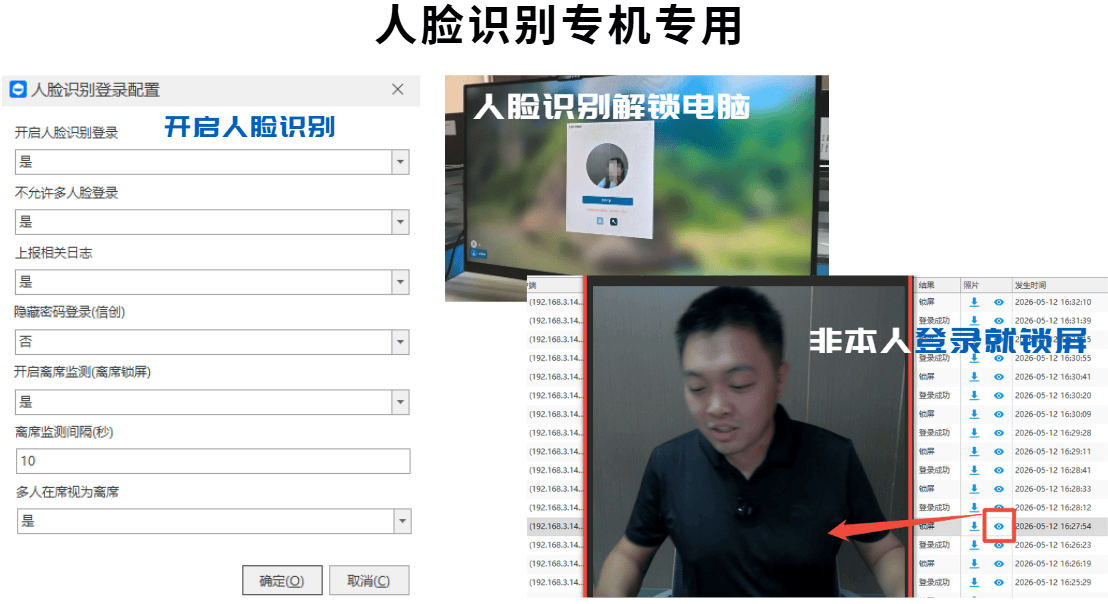
Task: Download photo for the 16:30:41 record
Action: [974, 377]
